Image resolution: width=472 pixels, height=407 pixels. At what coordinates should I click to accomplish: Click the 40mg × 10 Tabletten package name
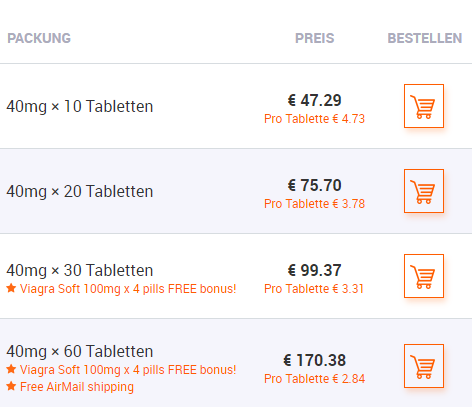[x=80, y=107]
